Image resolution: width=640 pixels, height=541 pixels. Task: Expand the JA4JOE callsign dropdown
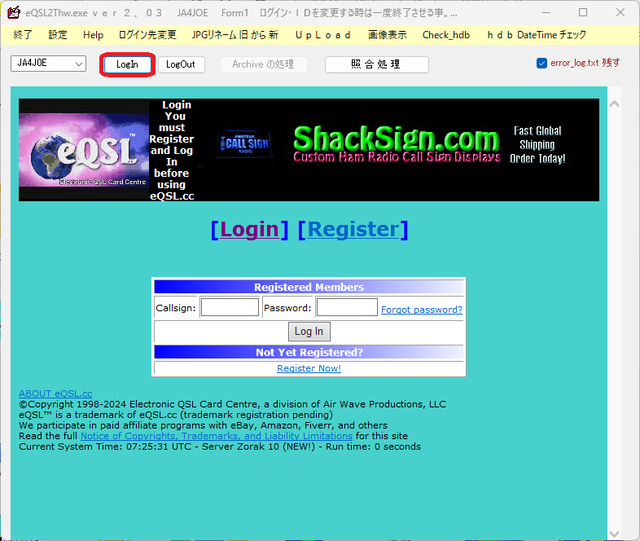(79, 64)
